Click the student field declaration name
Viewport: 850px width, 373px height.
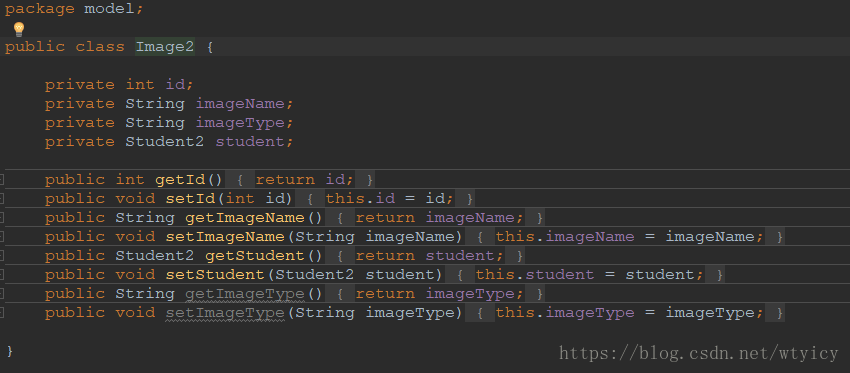(x=250, y=142)
